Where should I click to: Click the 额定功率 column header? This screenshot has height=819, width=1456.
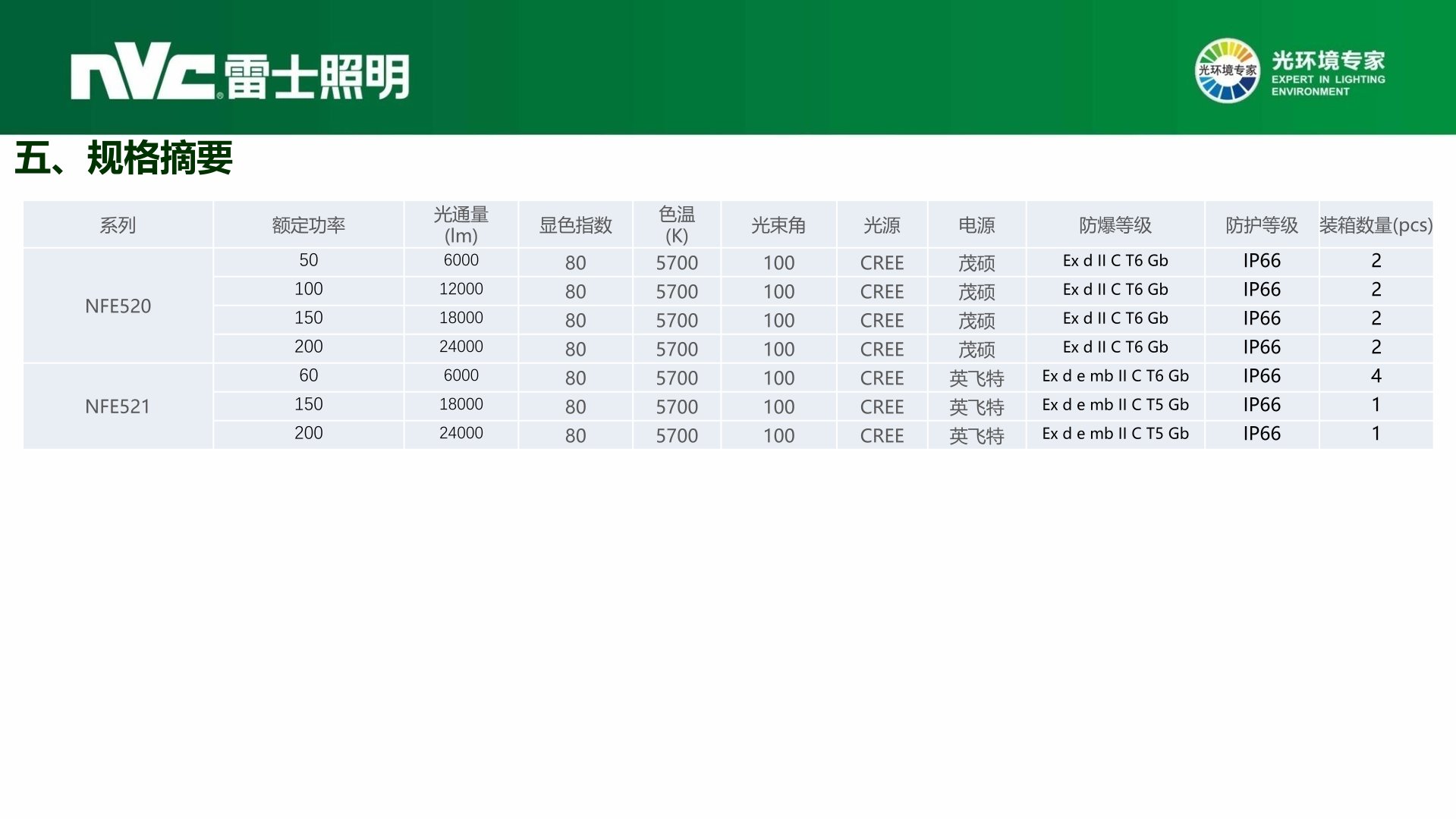[x=308, y=225]
